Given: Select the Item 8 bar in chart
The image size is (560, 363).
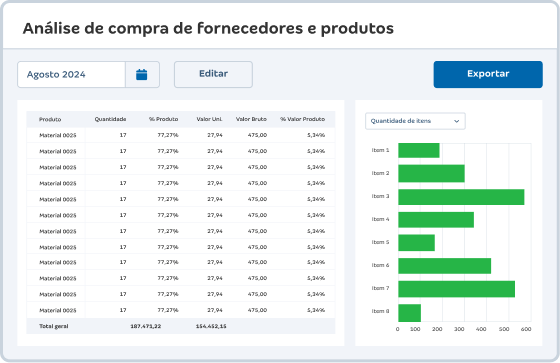Looking at the screenshot, I should tap(409, 313).
